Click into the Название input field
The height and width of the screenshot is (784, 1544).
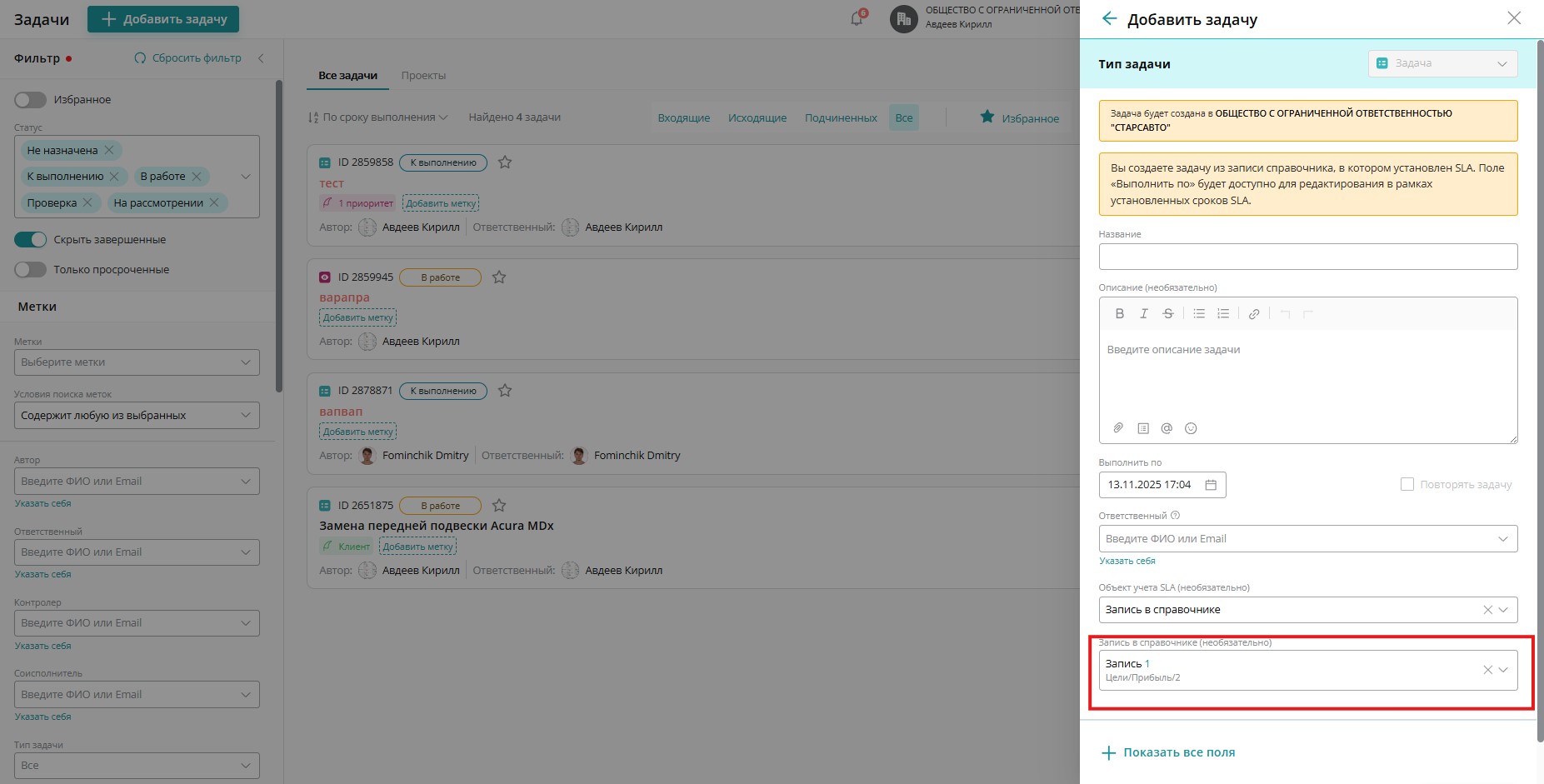[x=1307, y=257]
